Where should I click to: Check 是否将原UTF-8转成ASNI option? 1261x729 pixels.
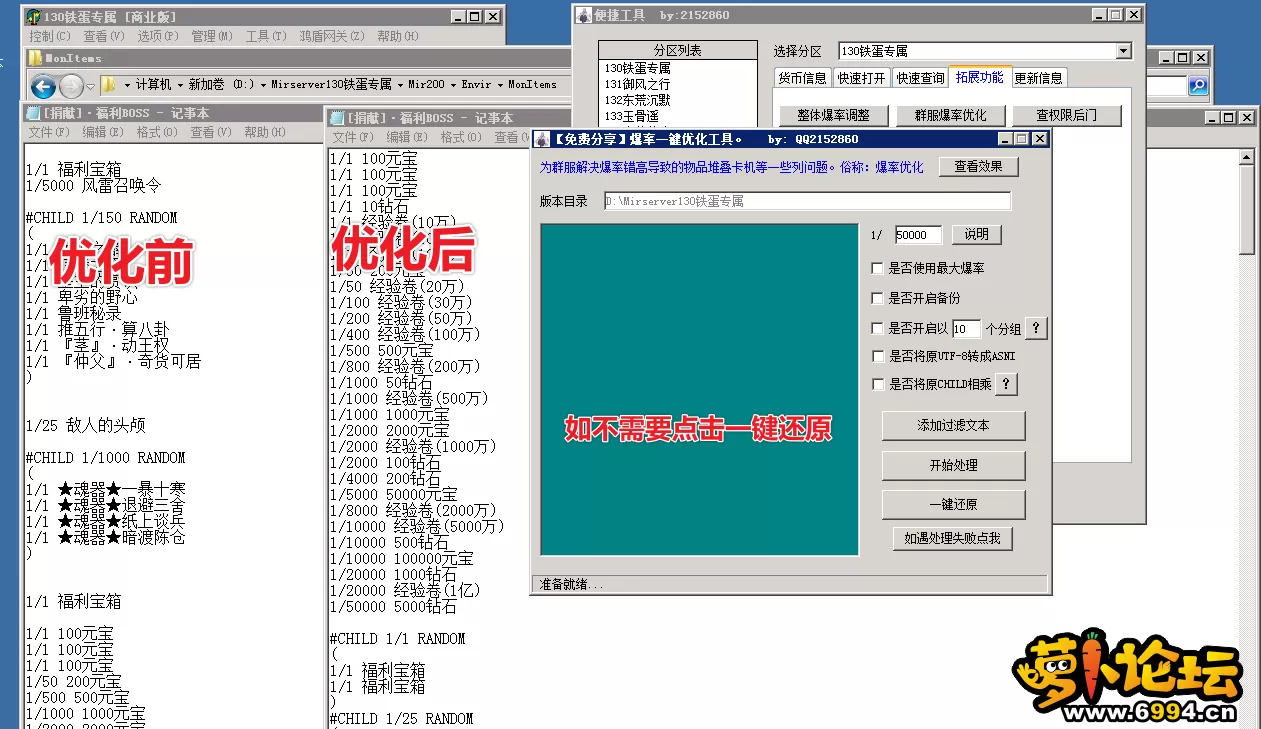click(878, 356)
